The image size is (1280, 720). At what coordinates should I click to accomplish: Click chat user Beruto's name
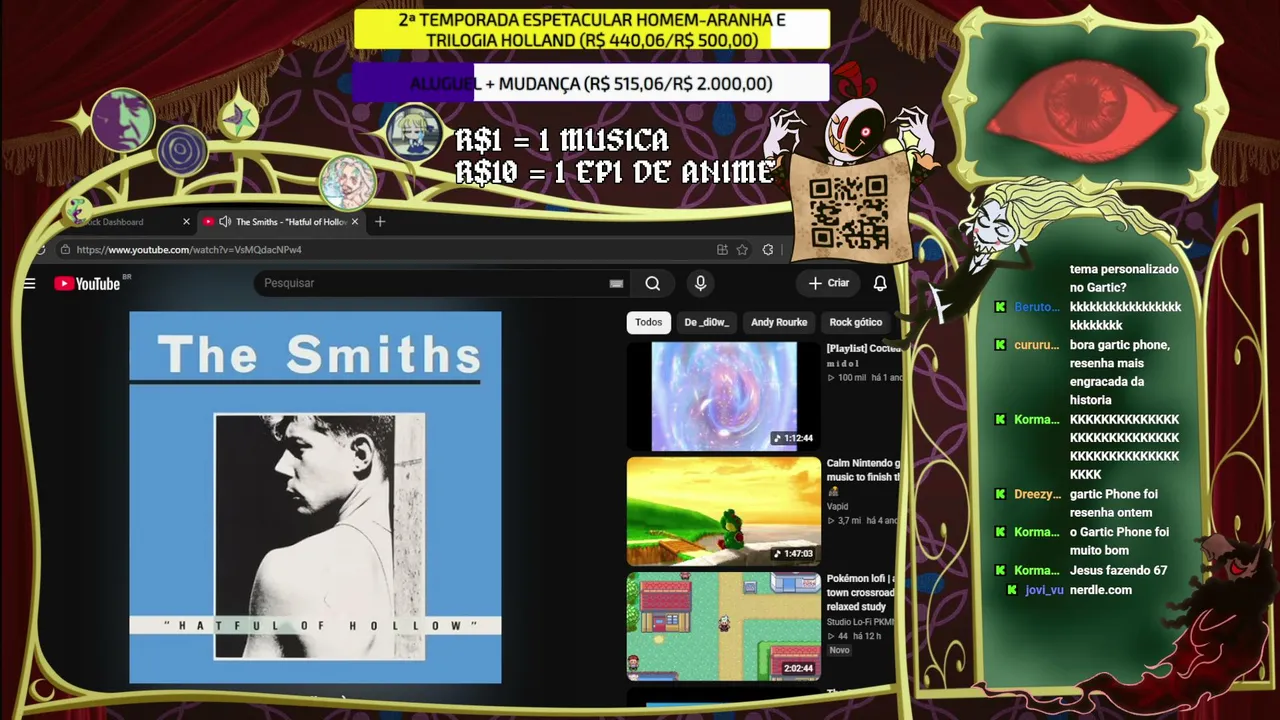pos(1037,307)
